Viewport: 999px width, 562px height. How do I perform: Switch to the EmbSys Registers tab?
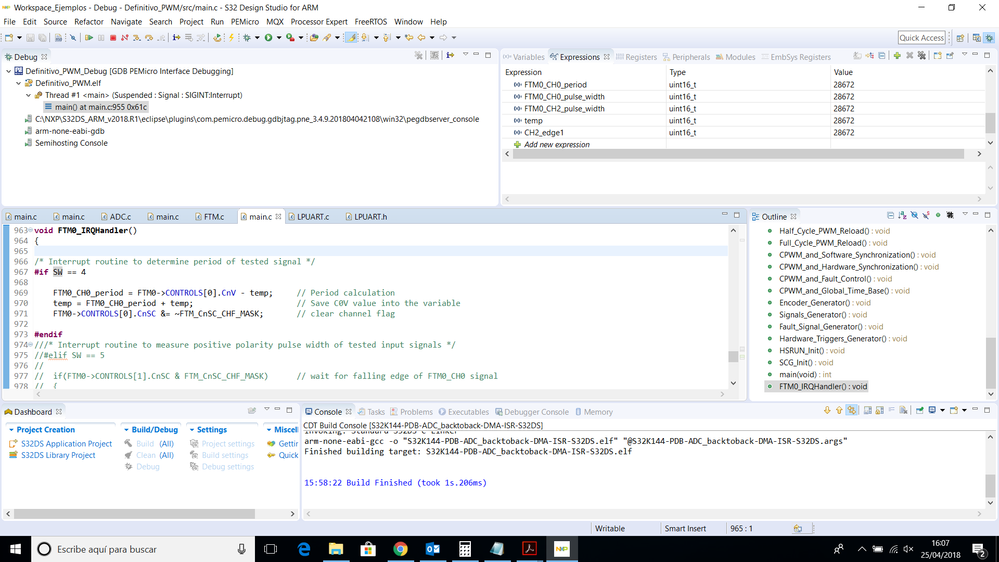[796, 57]
